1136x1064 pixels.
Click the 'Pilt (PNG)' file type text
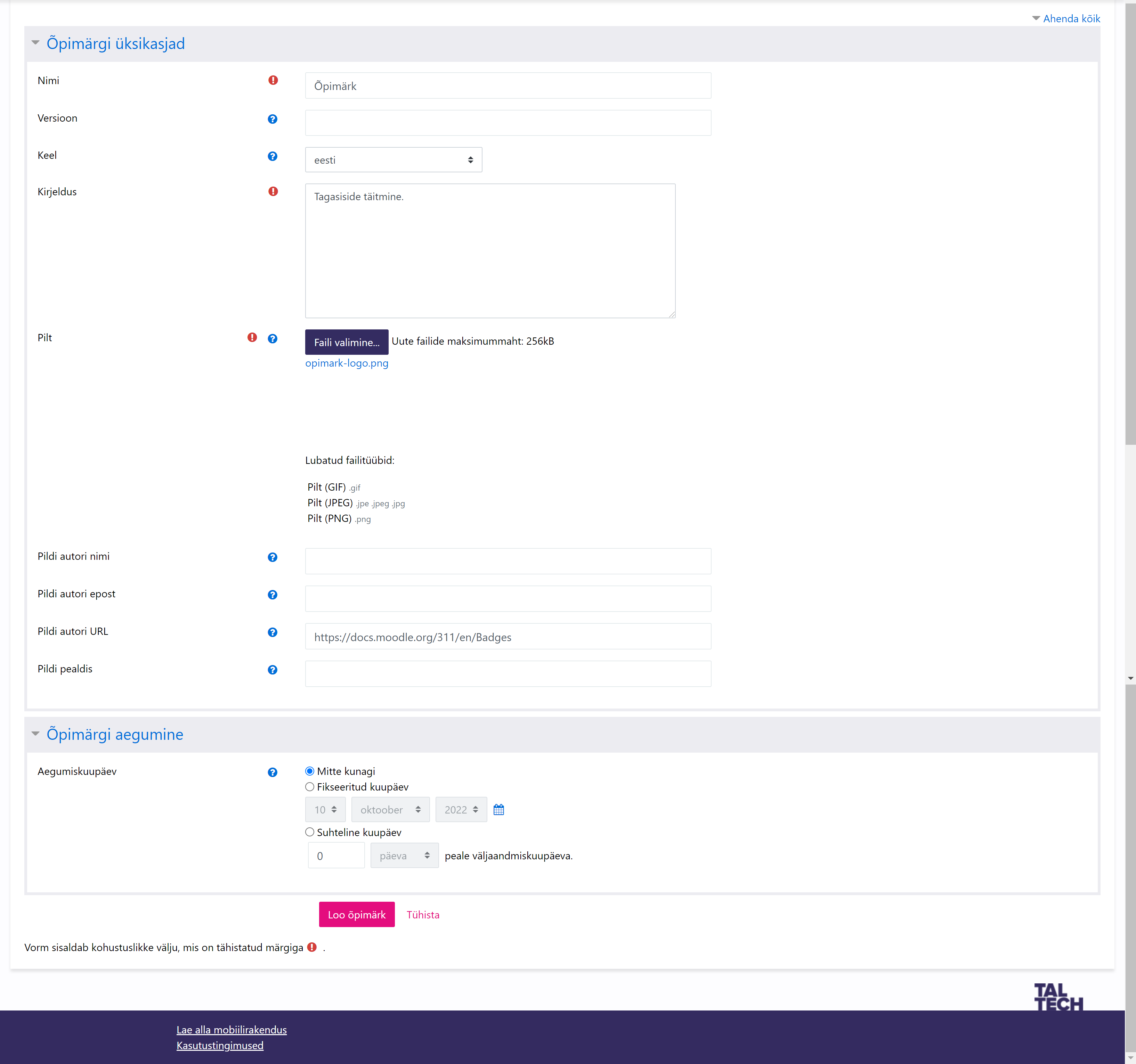tap(329, 518)
